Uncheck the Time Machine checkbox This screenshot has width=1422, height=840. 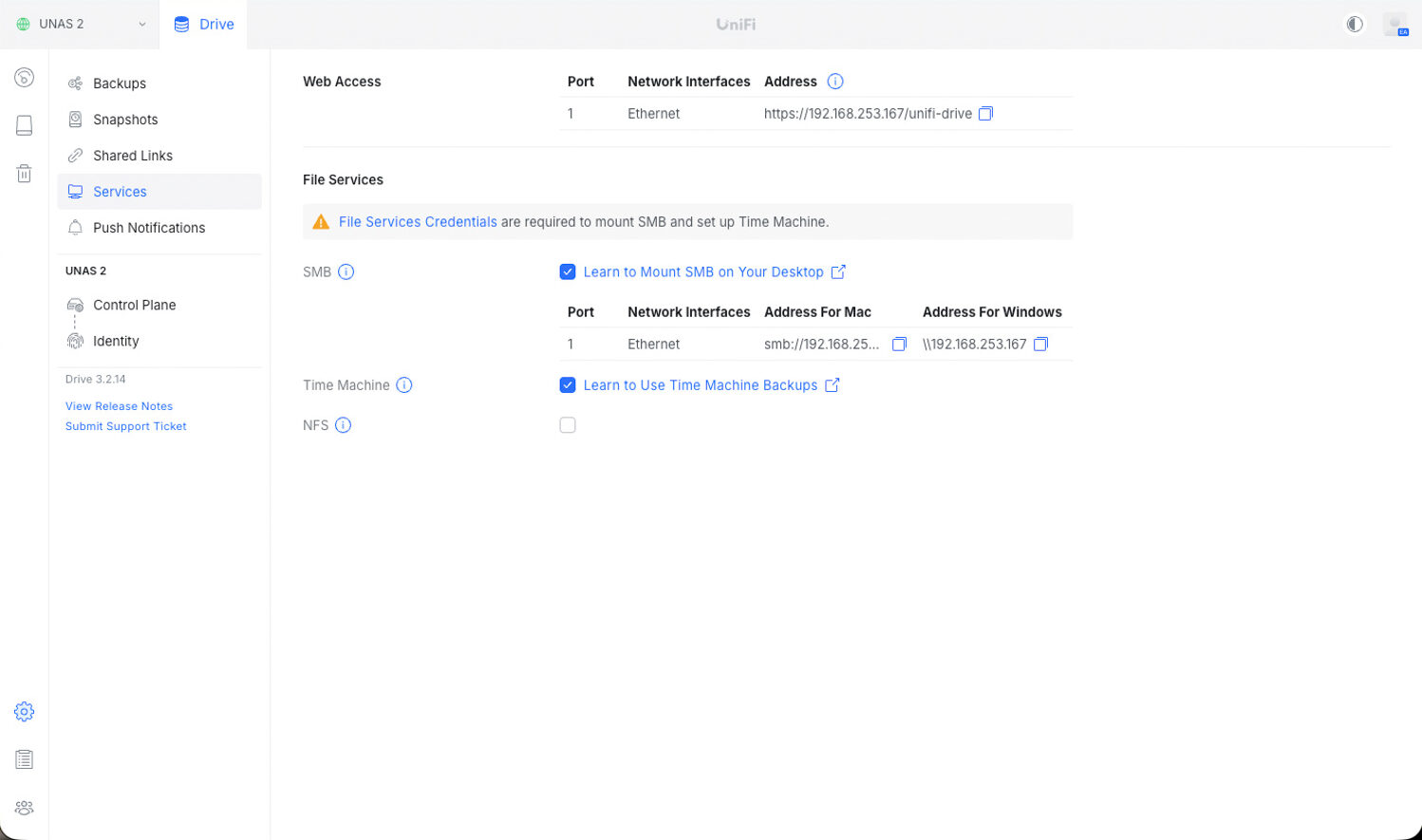[568, 385]
